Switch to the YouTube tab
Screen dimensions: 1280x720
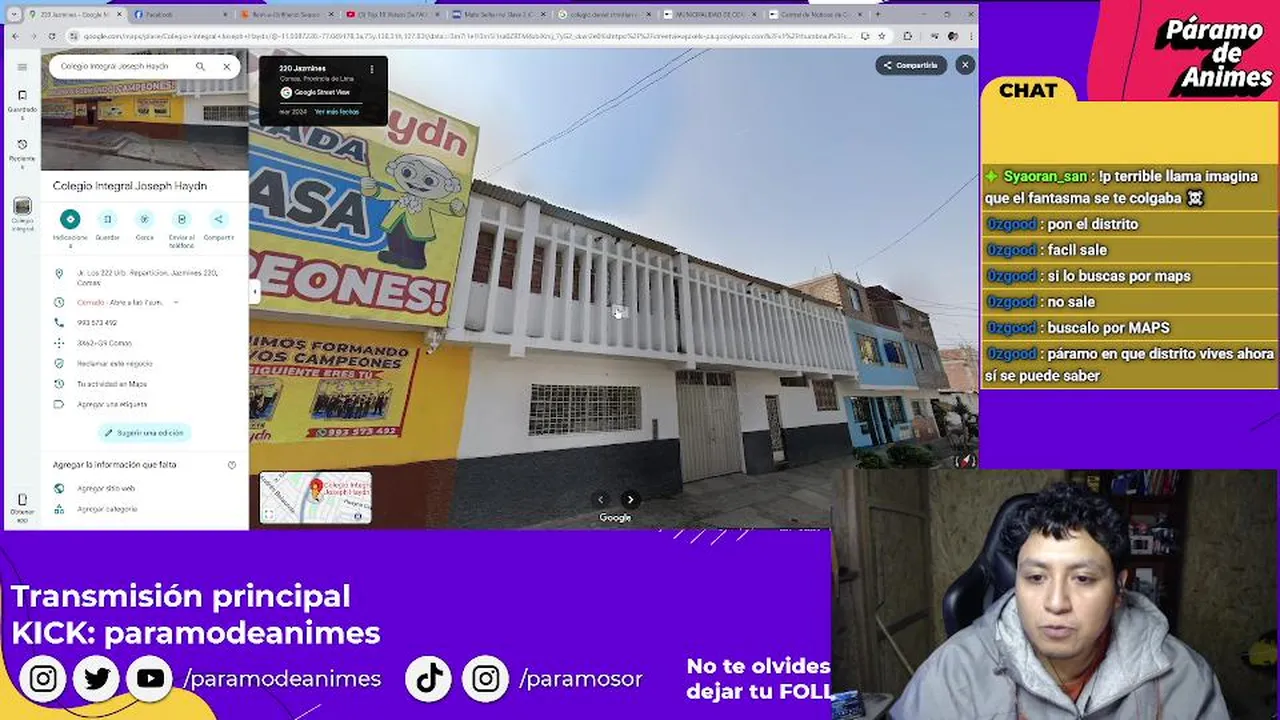390,15
